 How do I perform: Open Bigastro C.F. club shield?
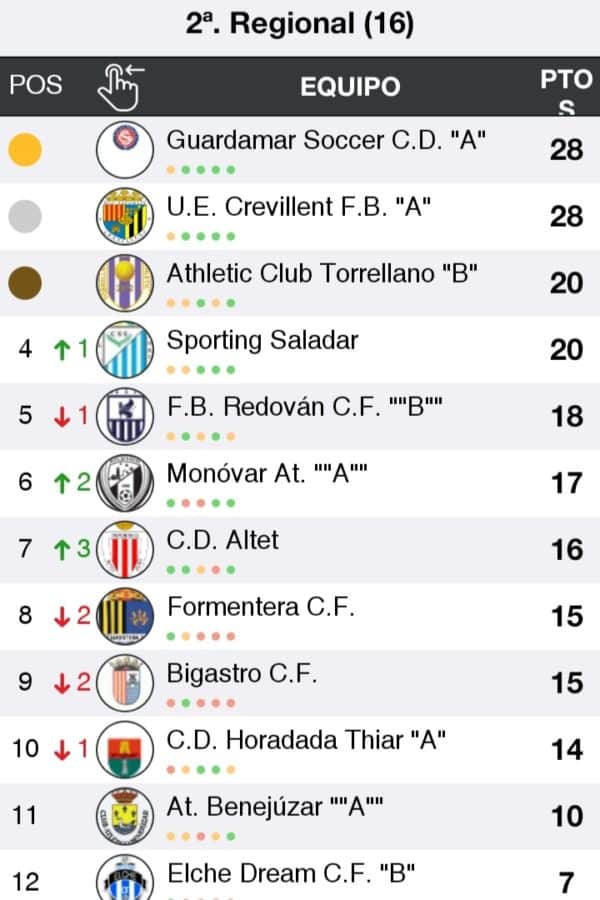pos(125,683)
